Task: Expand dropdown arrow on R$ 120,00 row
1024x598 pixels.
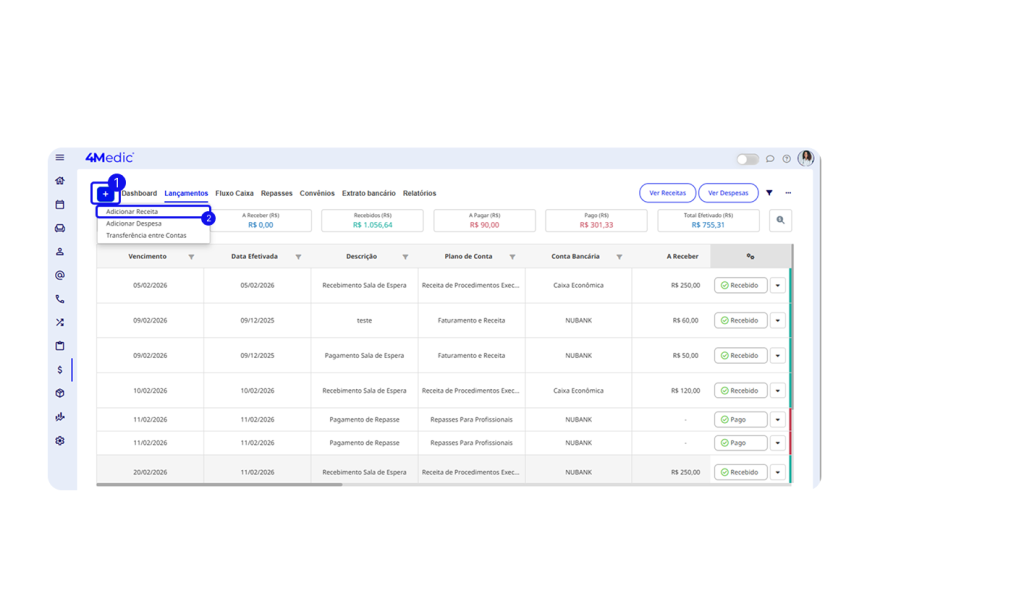Action: pos(778,390)
